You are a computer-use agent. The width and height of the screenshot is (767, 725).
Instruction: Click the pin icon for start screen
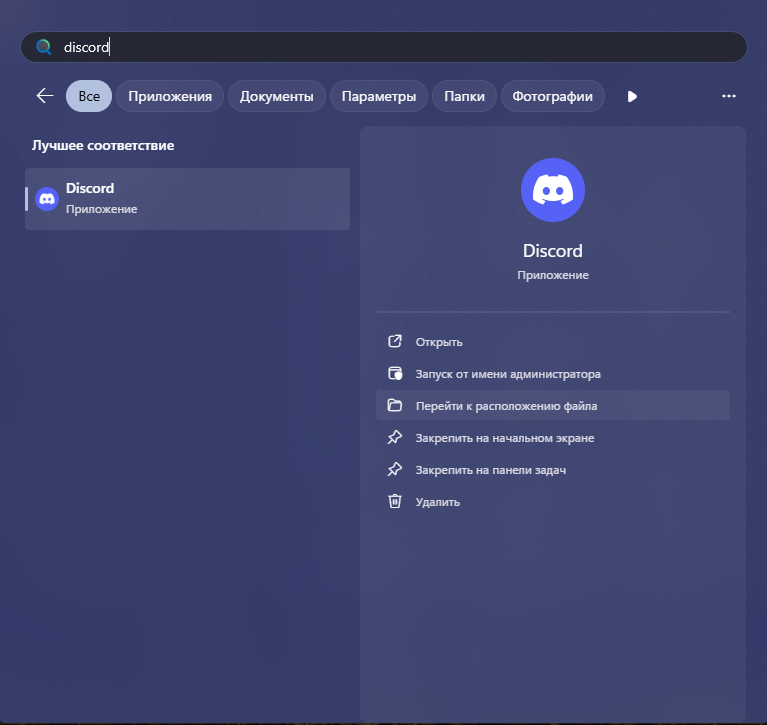pyautogui.click(x=395, y=437)
